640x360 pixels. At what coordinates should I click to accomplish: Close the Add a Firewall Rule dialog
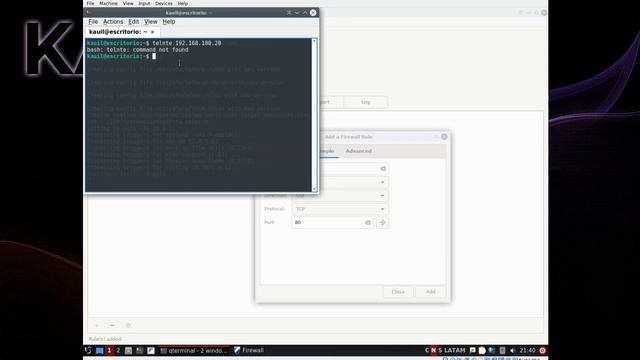point(444,137)
